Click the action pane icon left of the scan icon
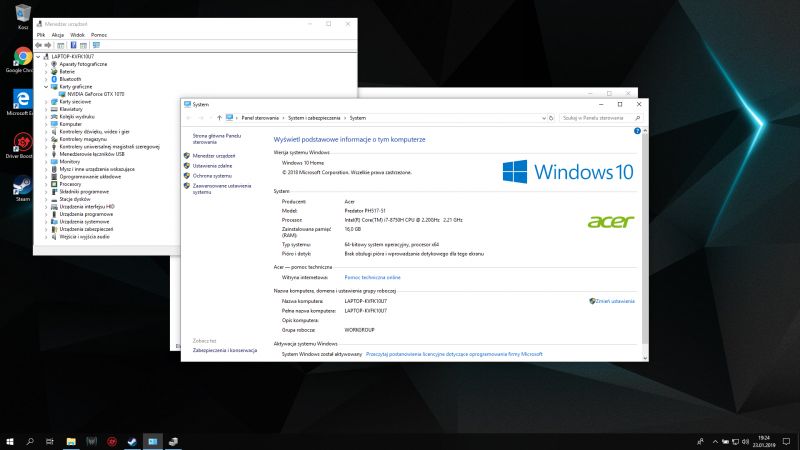 (x=83, y=45)
